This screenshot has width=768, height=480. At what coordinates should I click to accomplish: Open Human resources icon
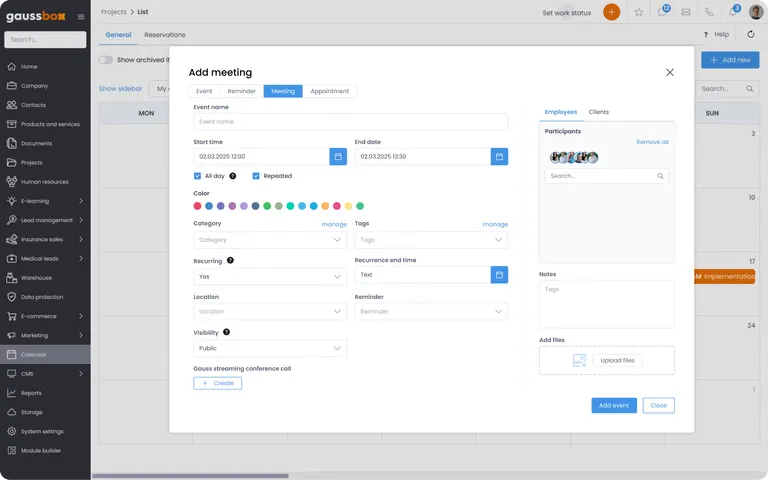(x=12, y=182)
